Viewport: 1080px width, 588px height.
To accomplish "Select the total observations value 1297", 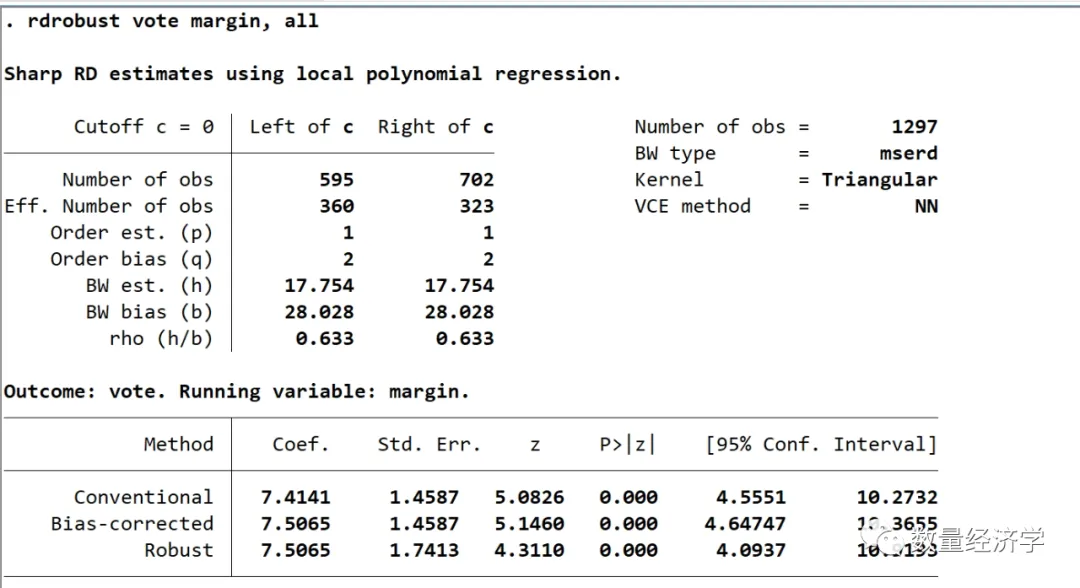I will click(914, 127).
